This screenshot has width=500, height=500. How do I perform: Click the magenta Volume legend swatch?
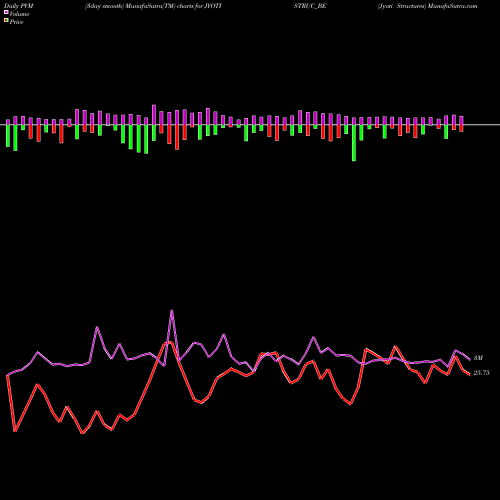click(x=6, y=13)
